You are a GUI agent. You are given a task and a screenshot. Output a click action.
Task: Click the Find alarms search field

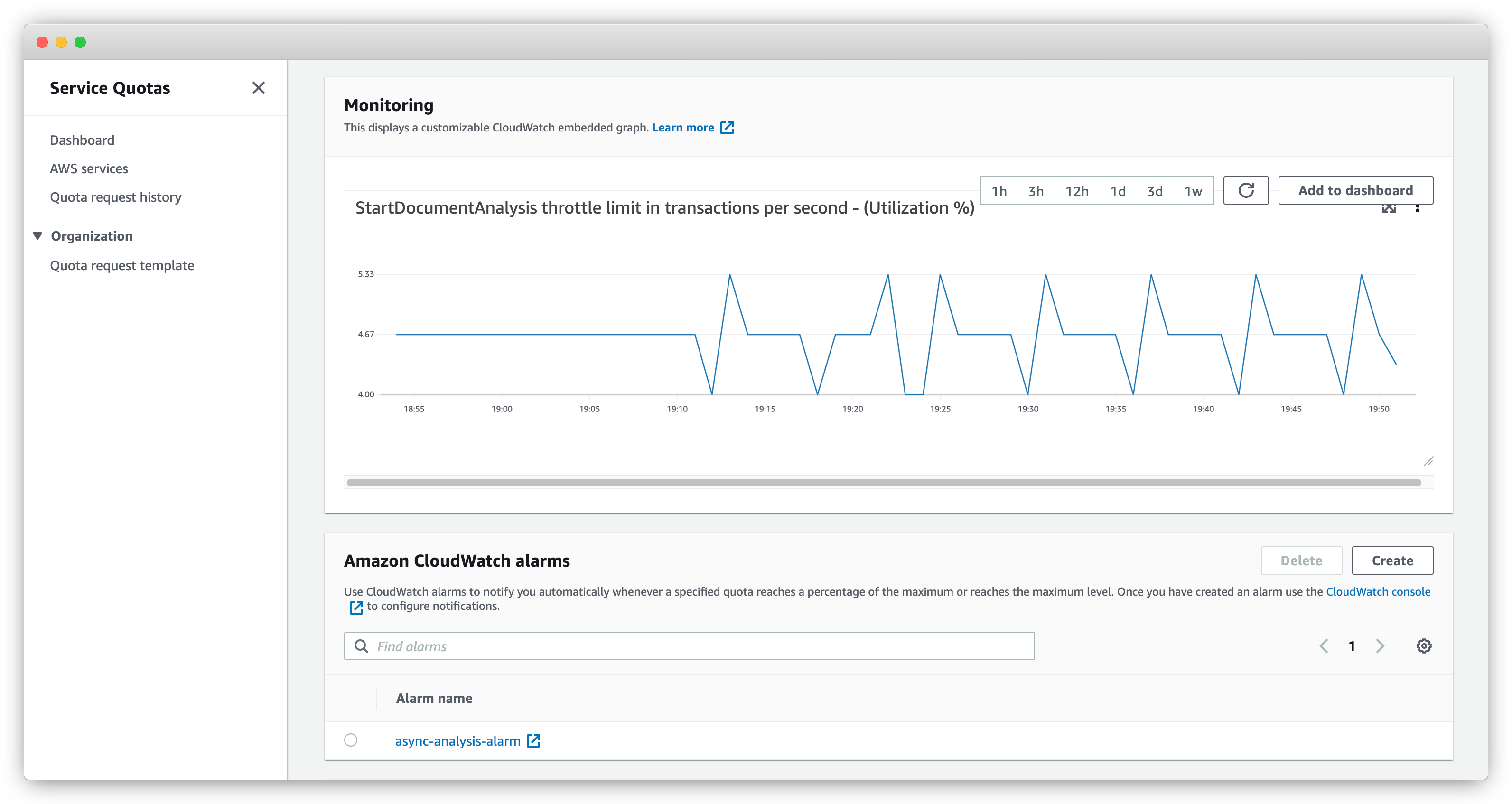coord(689,646)
